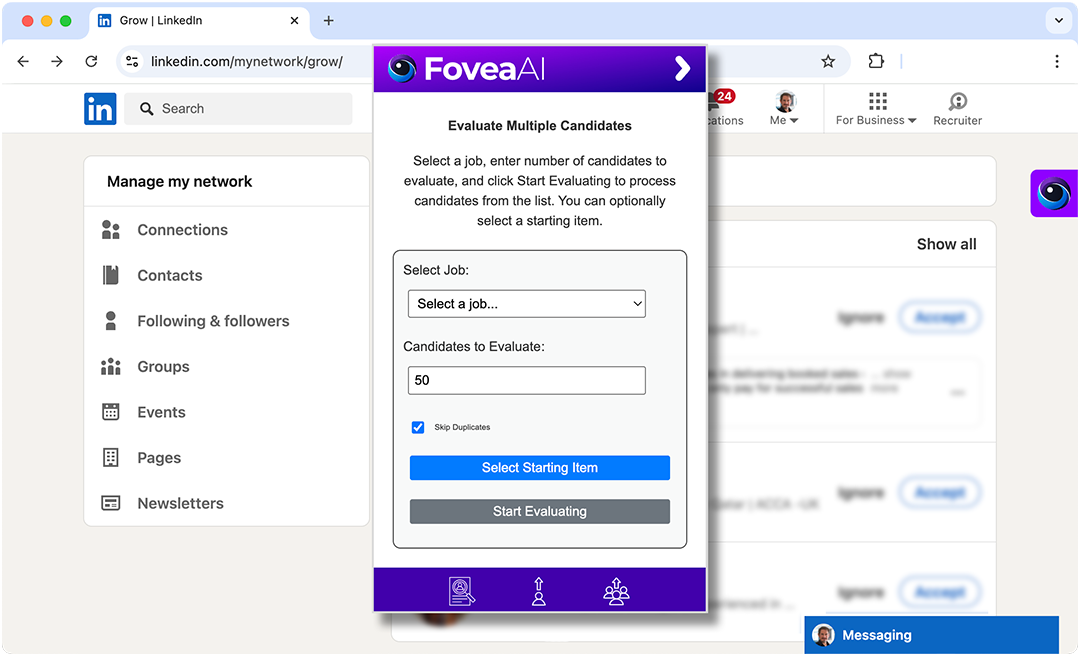Select the upload single candidate icon in footer
The image size is (1080, 655).
click(x=539, y=591)
